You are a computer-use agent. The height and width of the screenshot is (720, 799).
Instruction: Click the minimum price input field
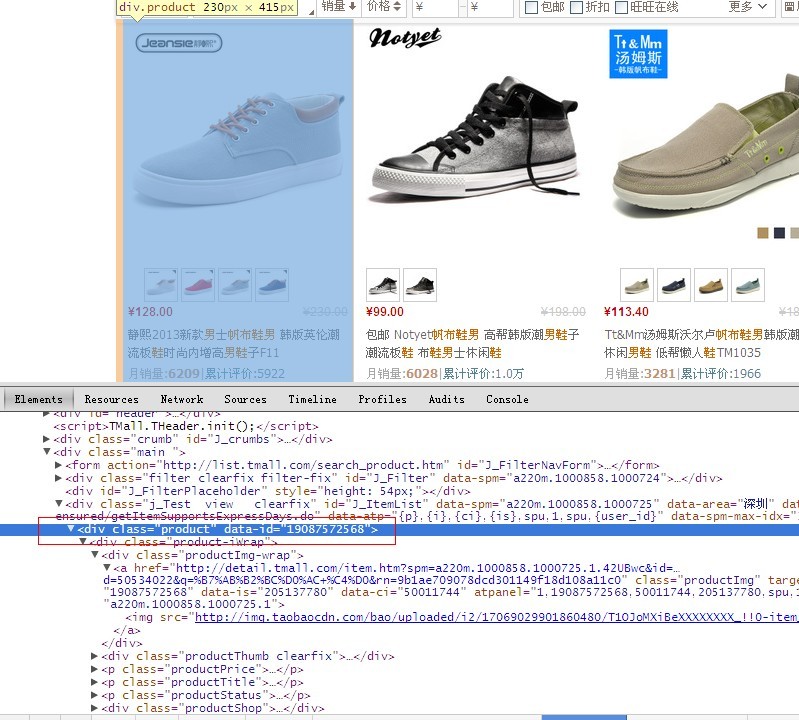436,7
